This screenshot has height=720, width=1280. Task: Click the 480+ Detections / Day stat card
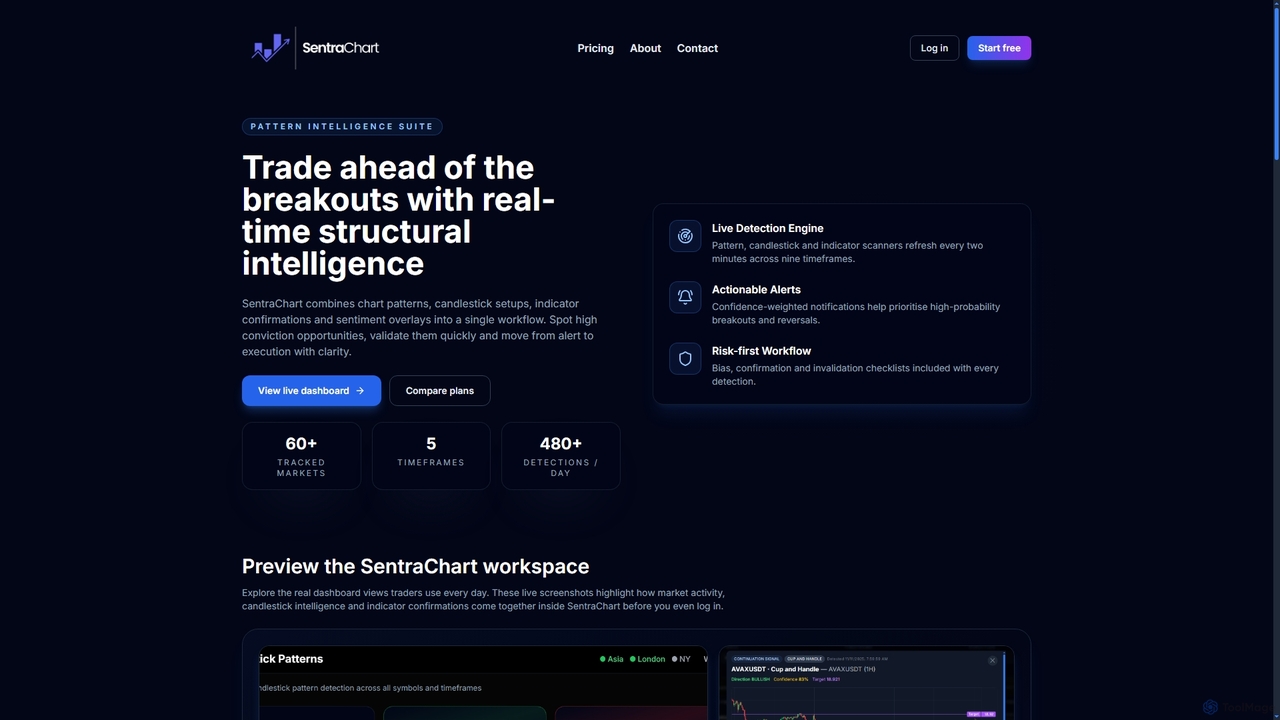(561, 456)
